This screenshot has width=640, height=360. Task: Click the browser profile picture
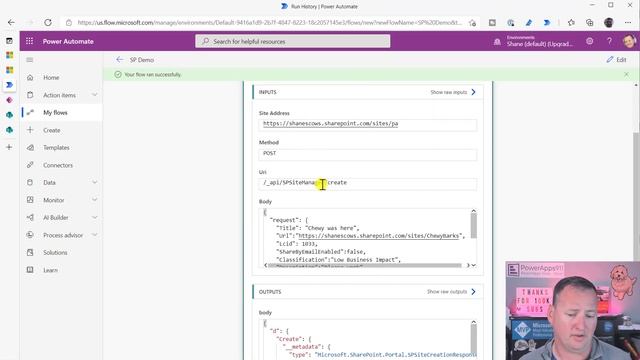point(609,22)
